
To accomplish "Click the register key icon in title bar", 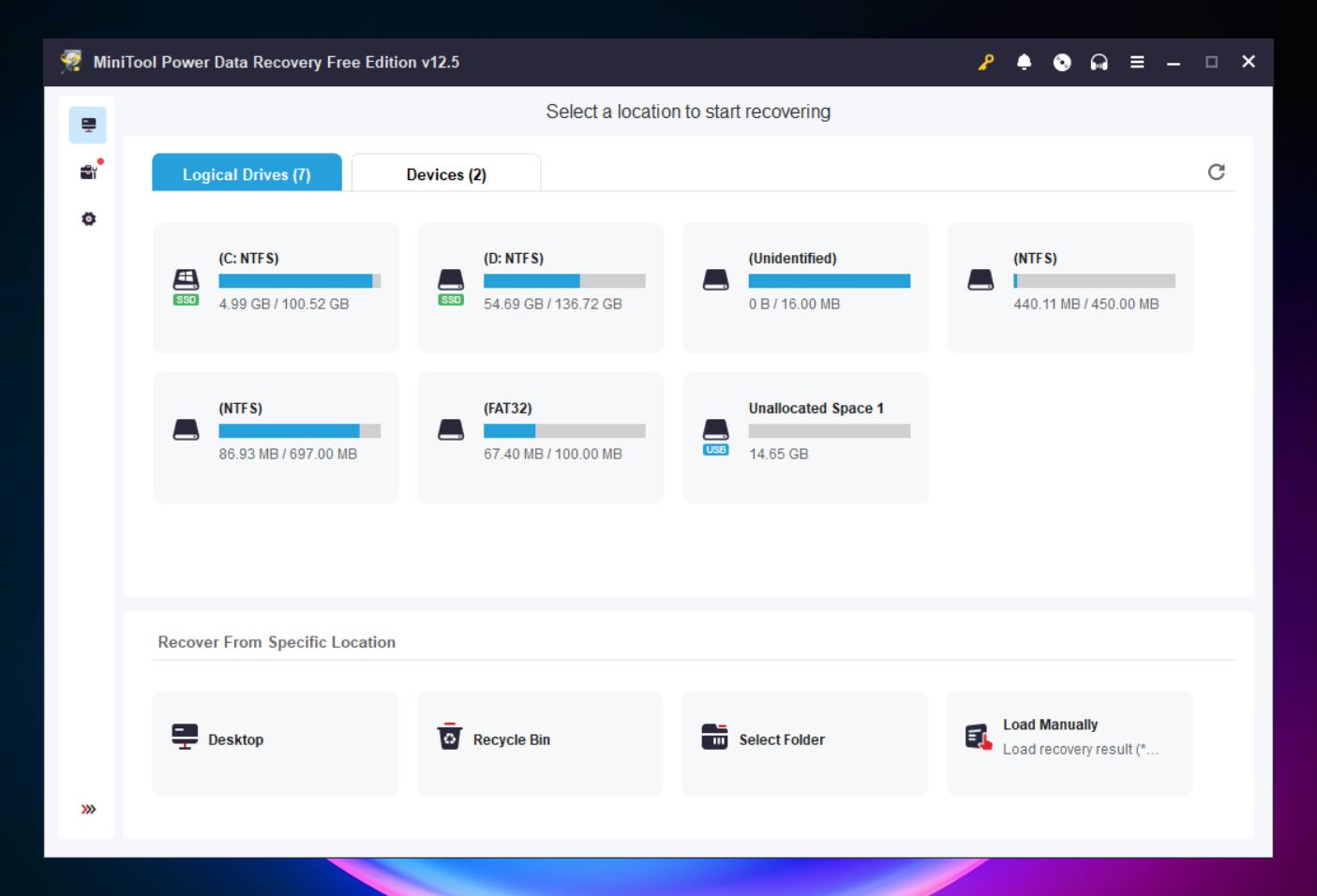I will coord(986,62).
